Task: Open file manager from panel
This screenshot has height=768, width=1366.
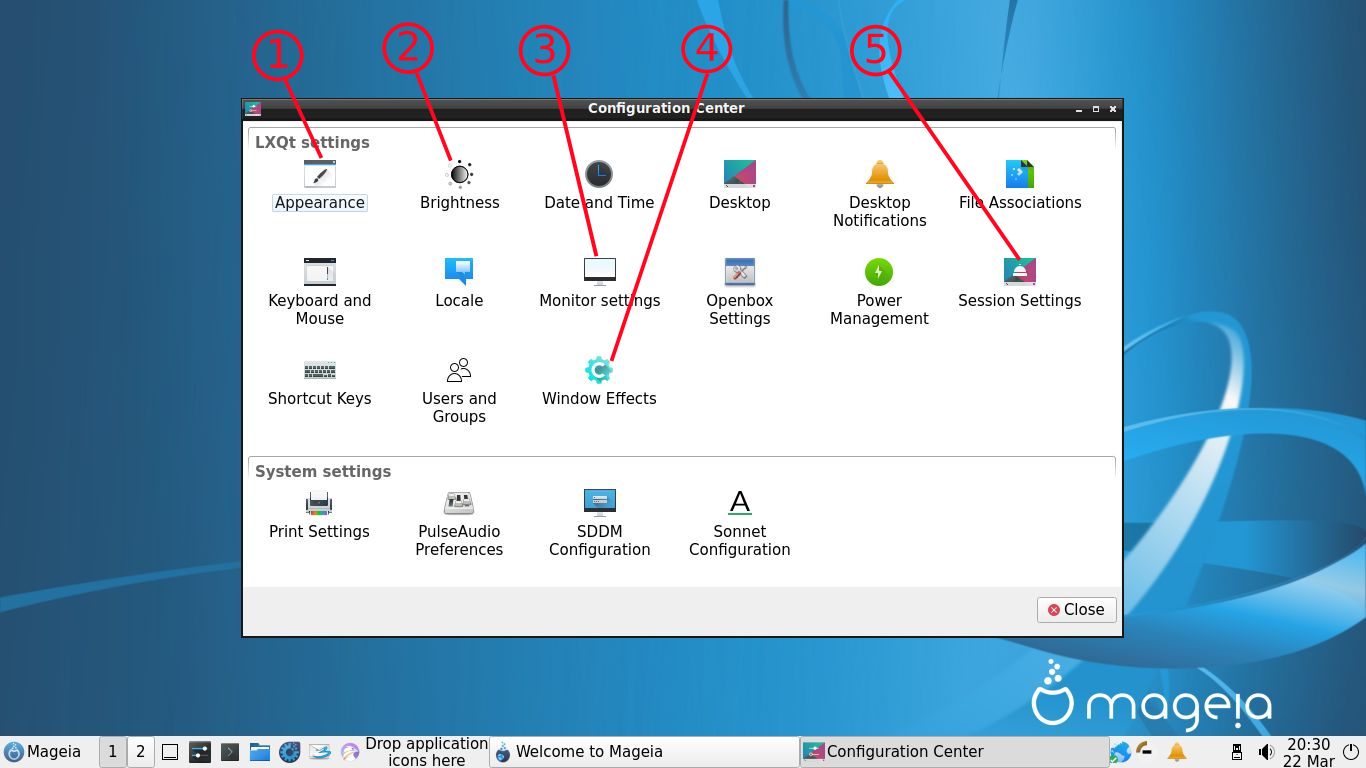Action: click(x=260, y=752)
